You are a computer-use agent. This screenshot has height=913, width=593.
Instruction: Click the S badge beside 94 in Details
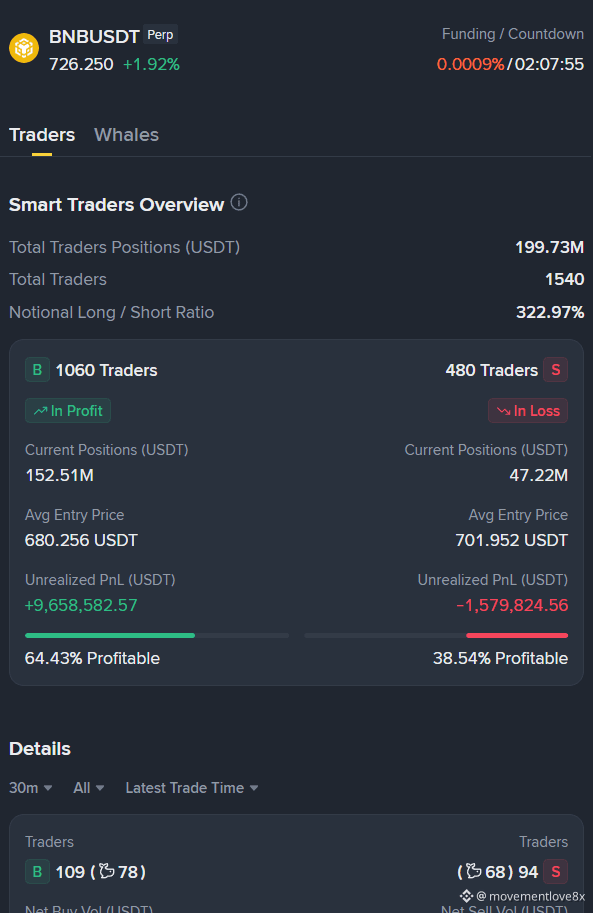[556, 872]
